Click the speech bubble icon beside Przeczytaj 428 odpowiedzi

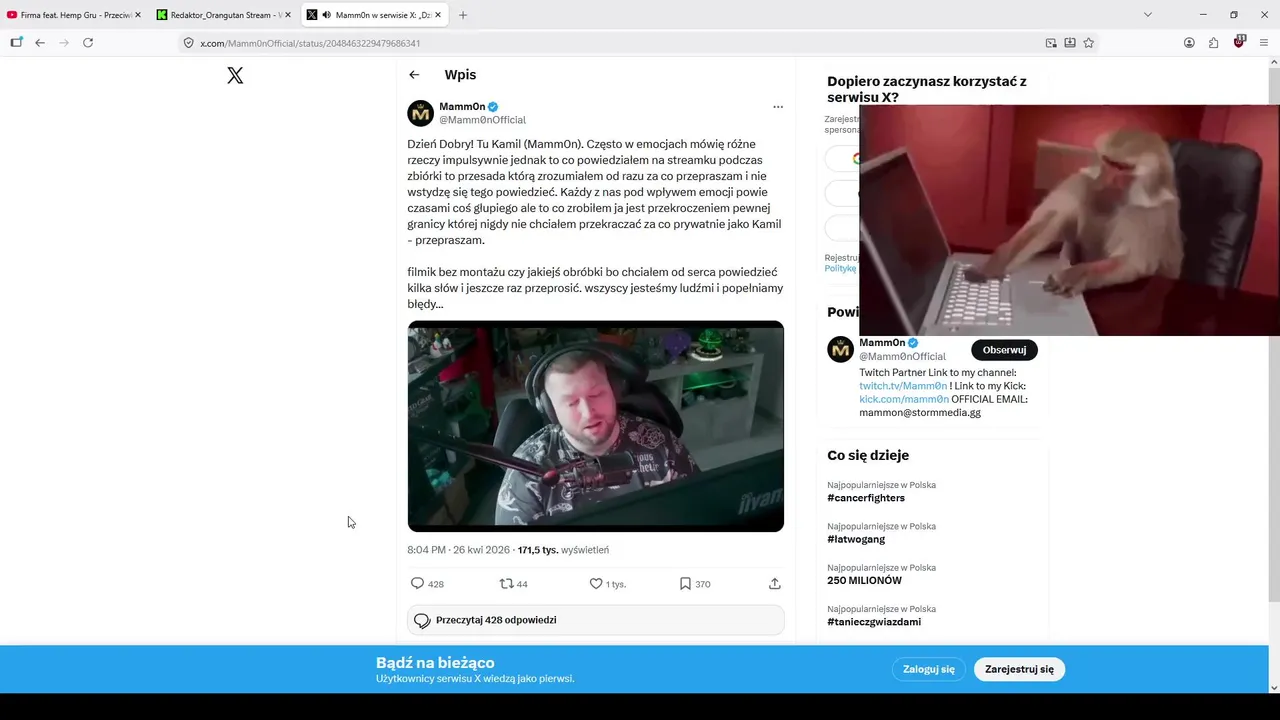tap(422, 621)
